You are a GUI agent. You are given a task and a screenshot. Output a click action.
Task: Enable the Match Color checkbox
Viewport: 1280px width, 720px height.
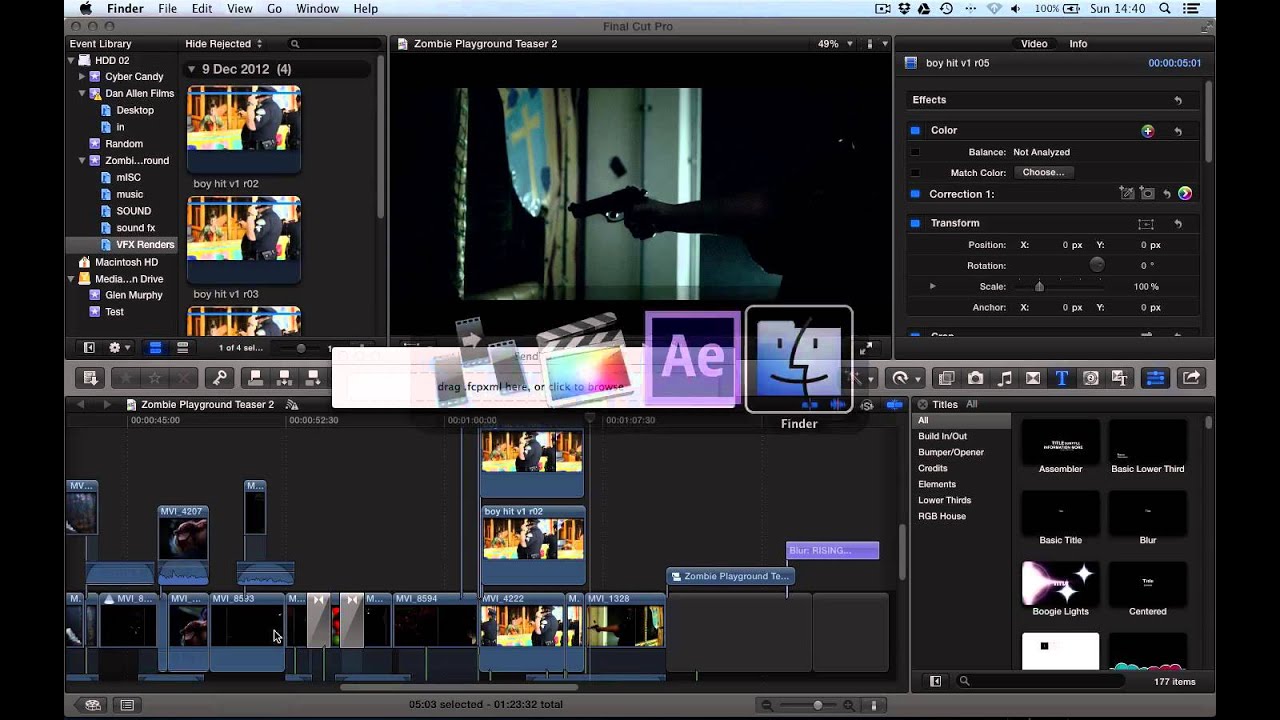(915, 173)
